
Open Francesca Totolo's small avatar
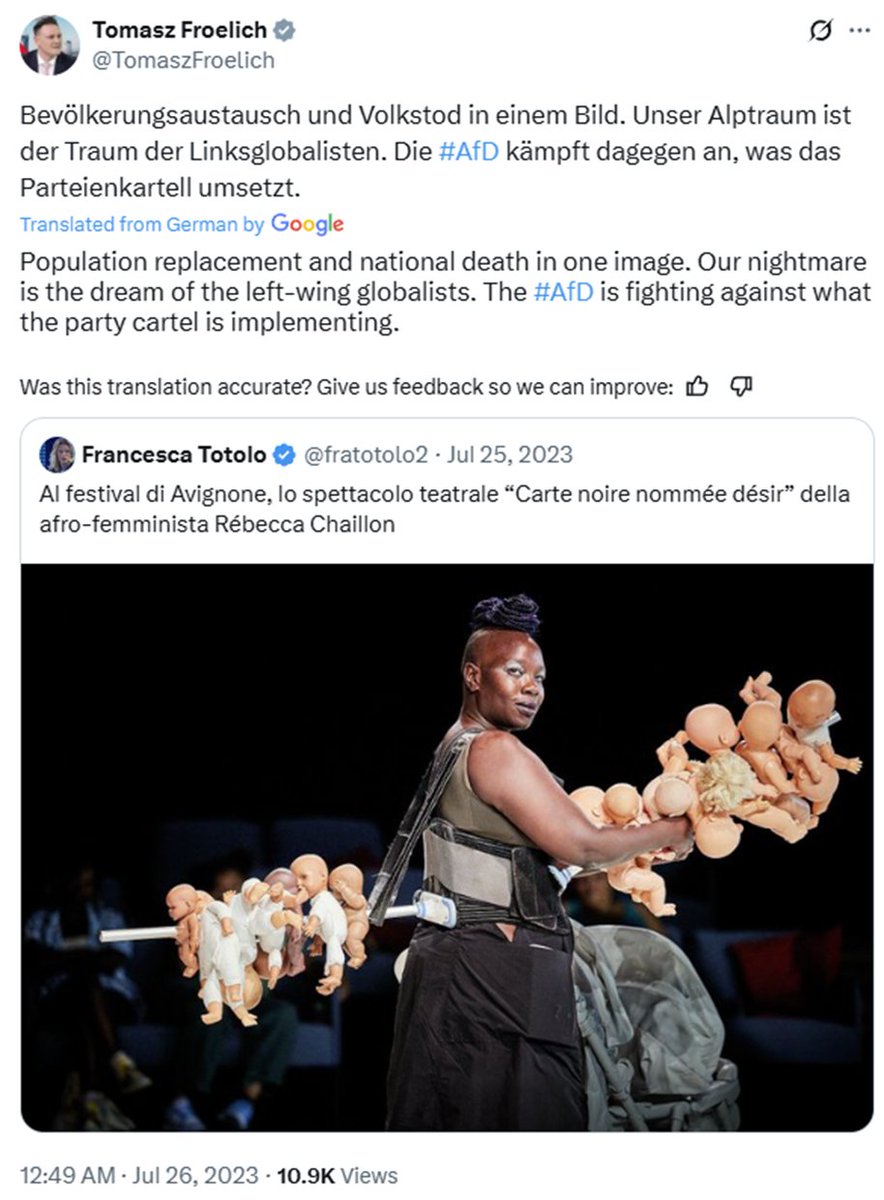tap(57, 455)
